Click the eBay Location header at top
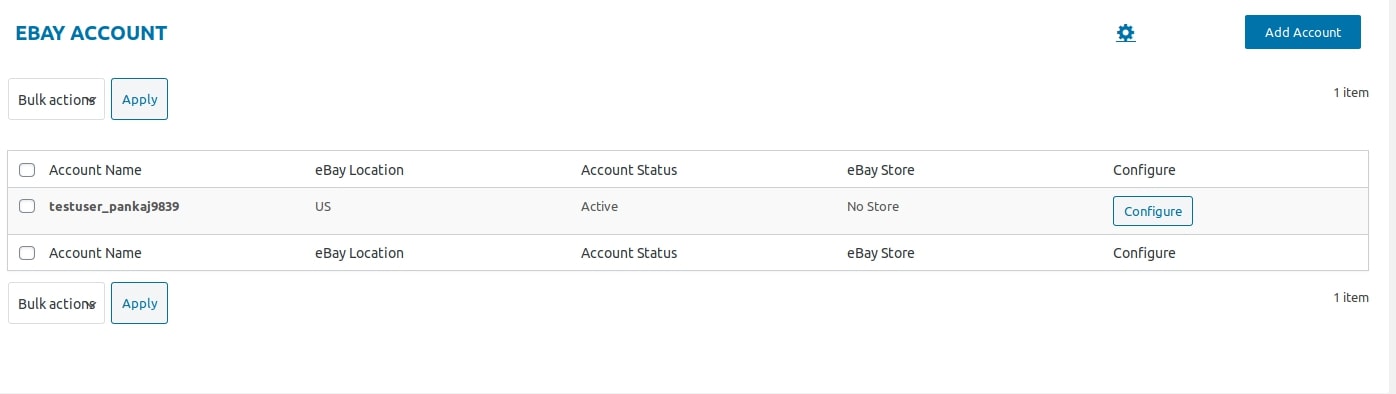1396x394 pixels. pyautogui.click(x=359, y=170)
